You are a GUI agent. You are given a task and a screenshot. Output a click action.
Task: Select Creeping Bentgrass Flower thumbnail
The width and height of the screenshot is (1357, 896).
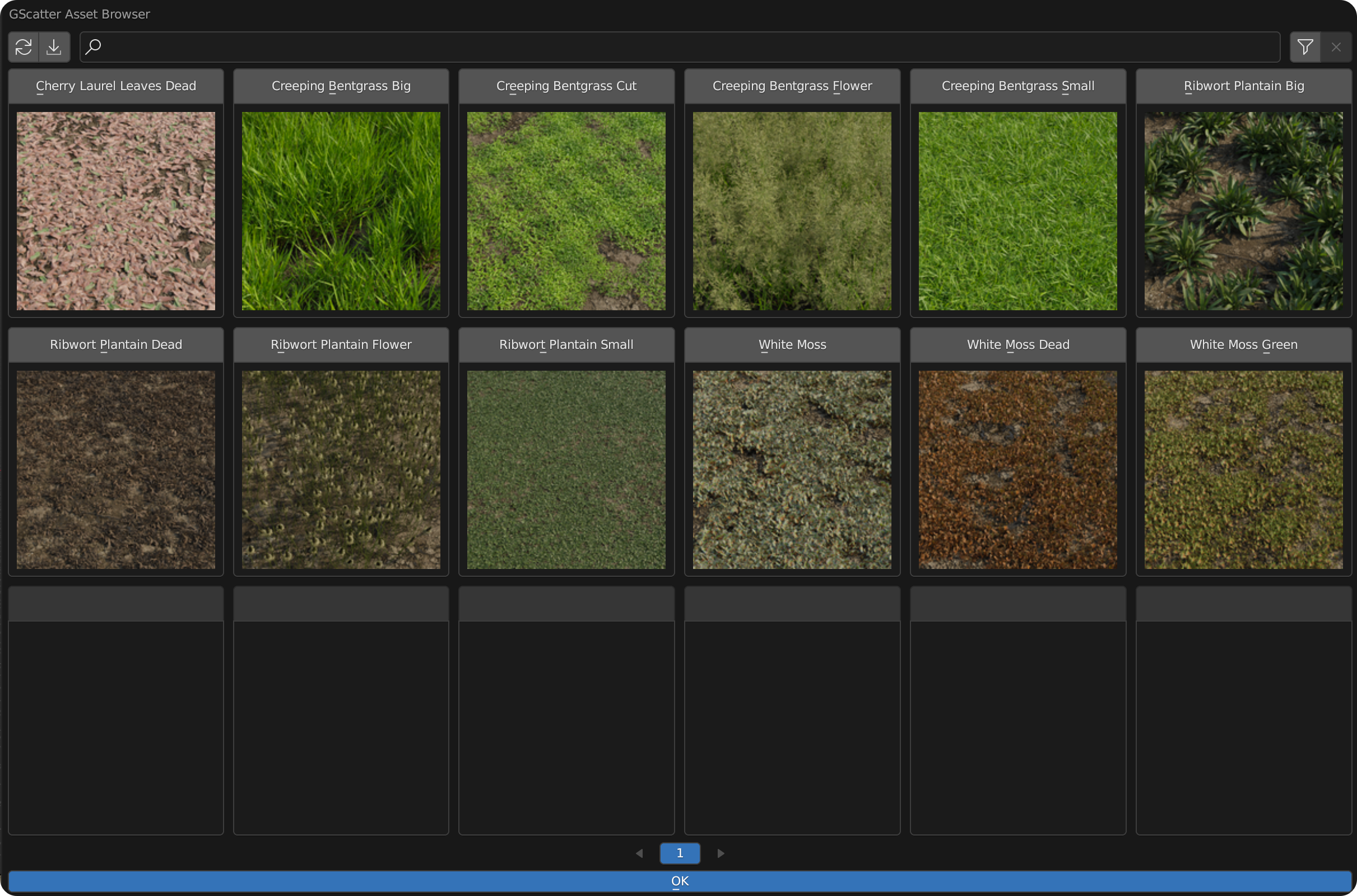(792, 211)
